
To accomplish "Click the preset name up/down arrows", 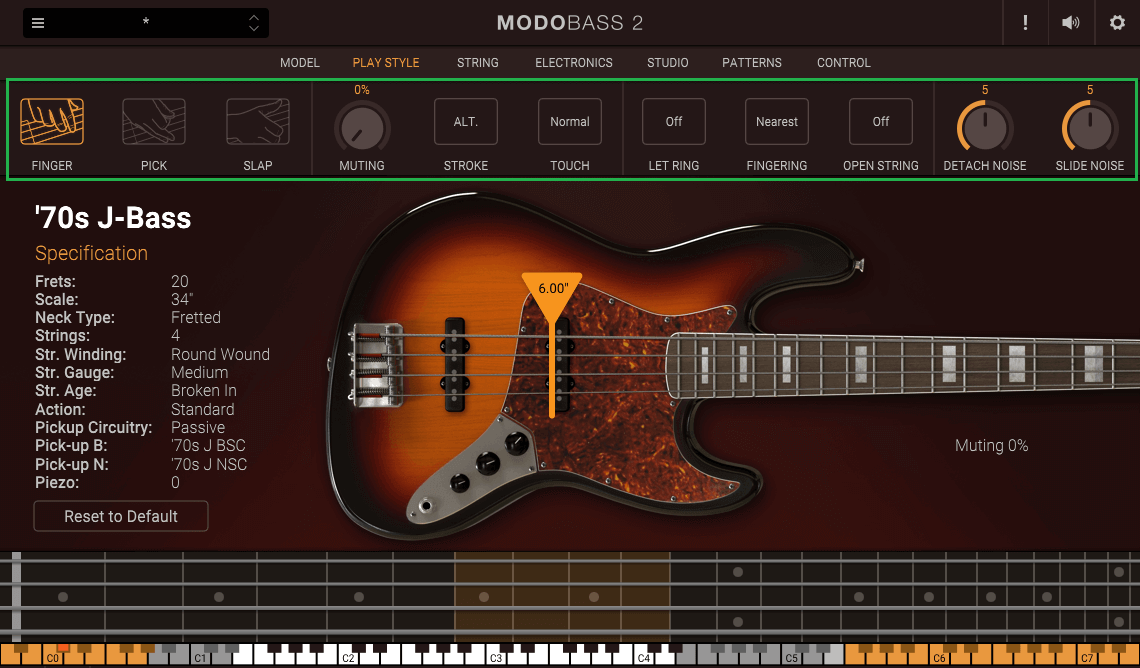I will [254, 23].
